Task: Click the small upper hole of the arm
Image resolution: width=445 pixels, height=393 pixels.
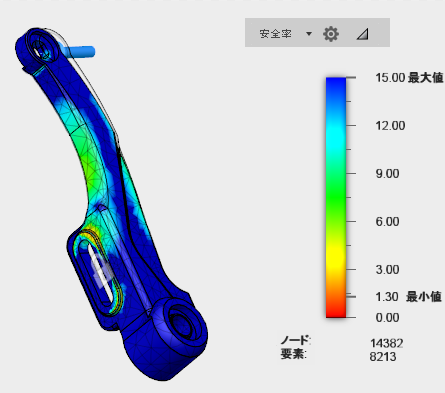Action: click(x=39, y=50)
